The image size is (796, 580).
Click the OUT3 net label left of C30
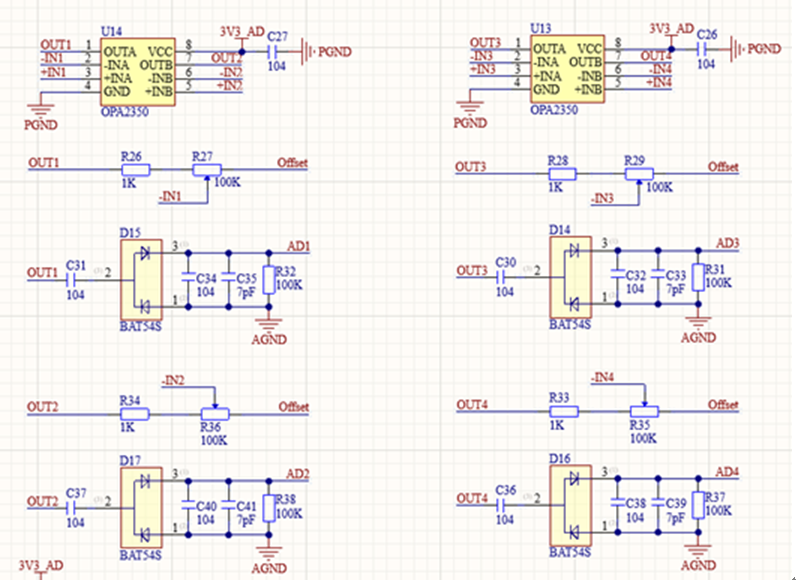pyautogui.click(x=472, y=271)
